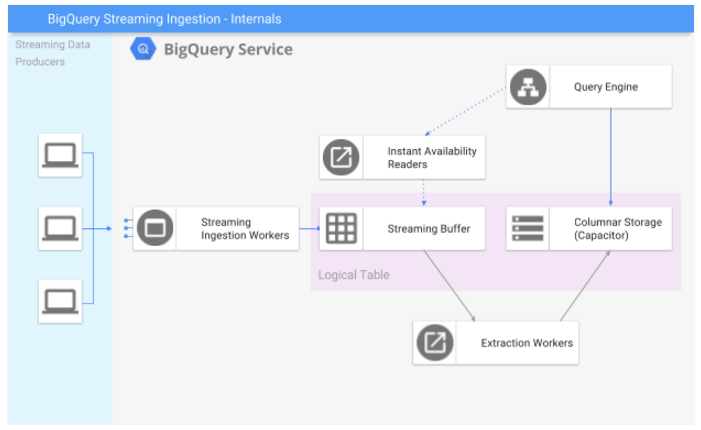This screenshot has height=430, width=701.
Task: Click the Query Engine hierarchy icon
Action: (528, 87)
